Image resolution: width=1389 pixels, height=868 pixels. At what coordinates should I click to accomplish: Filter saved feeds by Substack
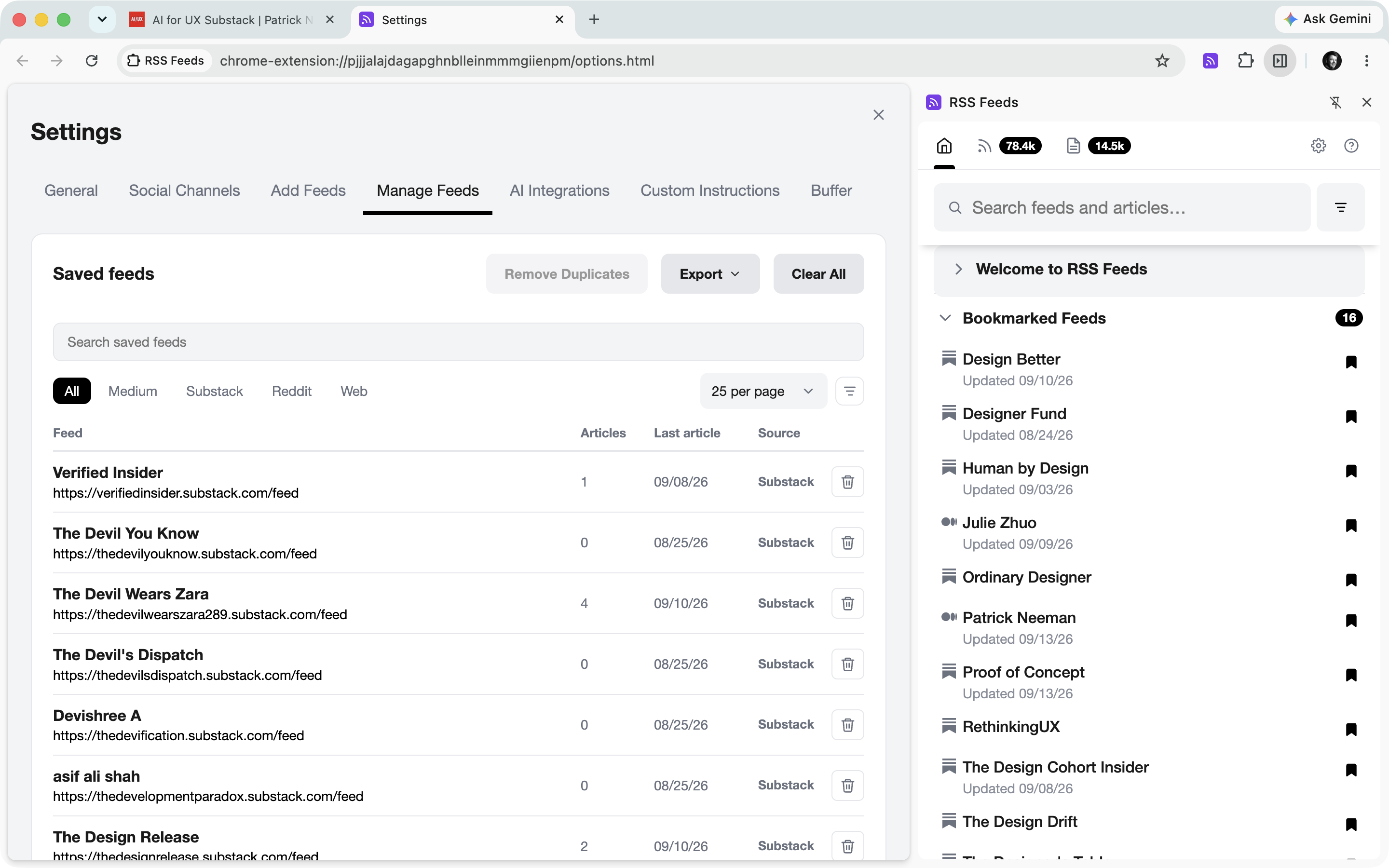click(214, 391)
